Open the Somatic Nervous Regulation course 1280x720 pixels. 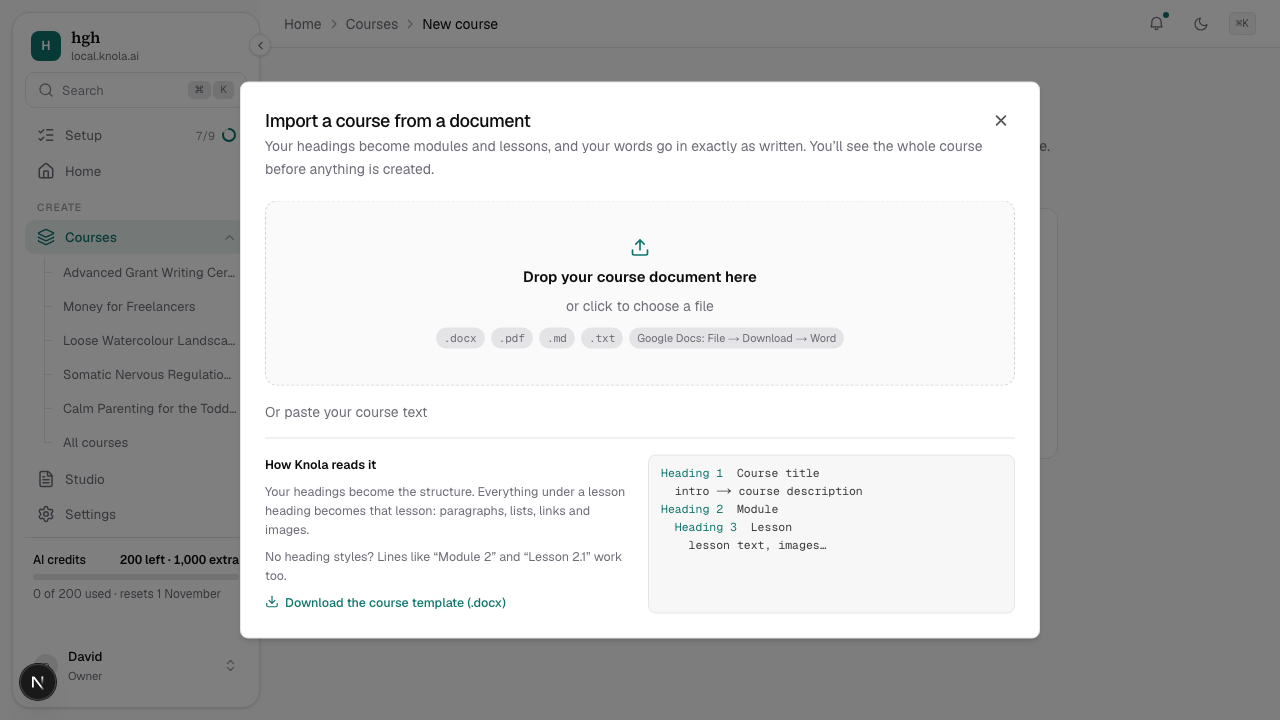point(147,374)
